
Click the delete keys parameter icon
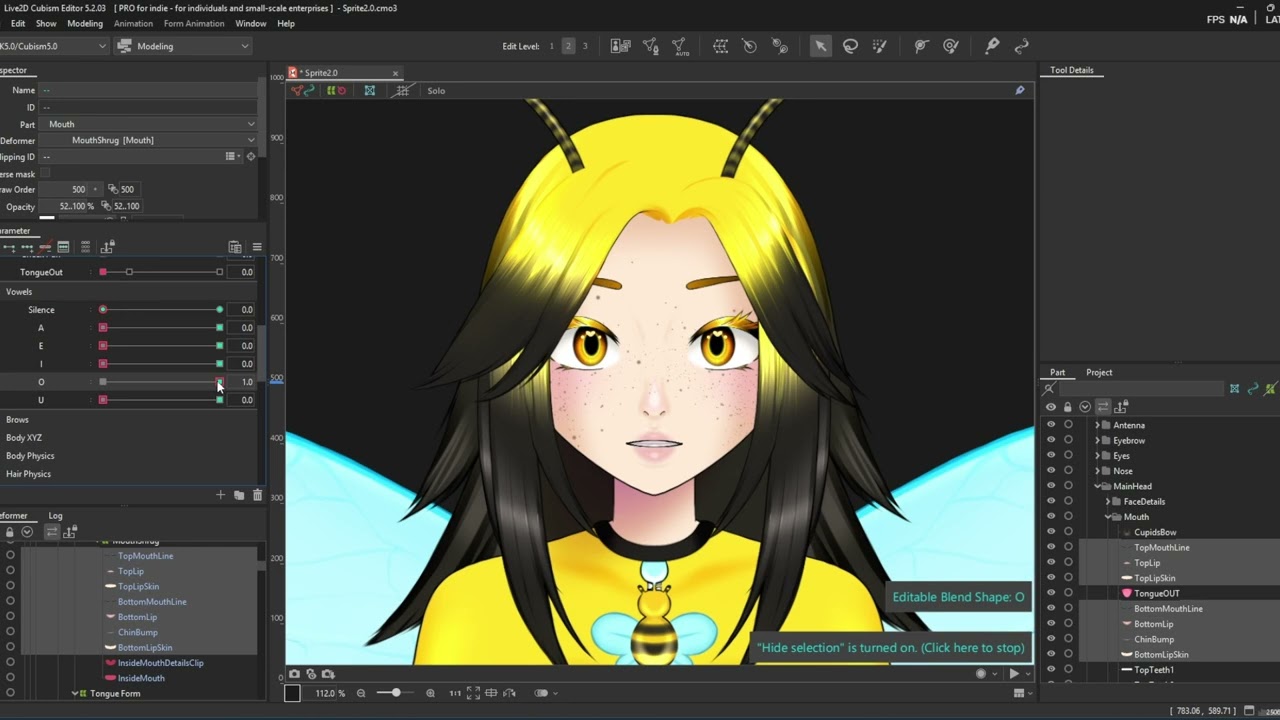coord(45,247)
